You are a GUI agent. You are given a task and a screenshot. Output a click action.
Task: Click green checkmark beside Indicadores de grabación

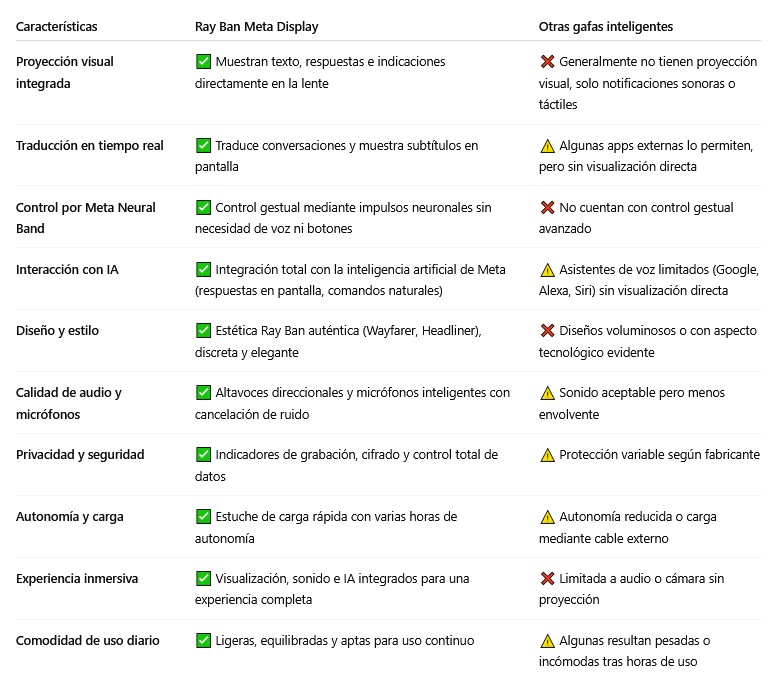pos(203,455)
